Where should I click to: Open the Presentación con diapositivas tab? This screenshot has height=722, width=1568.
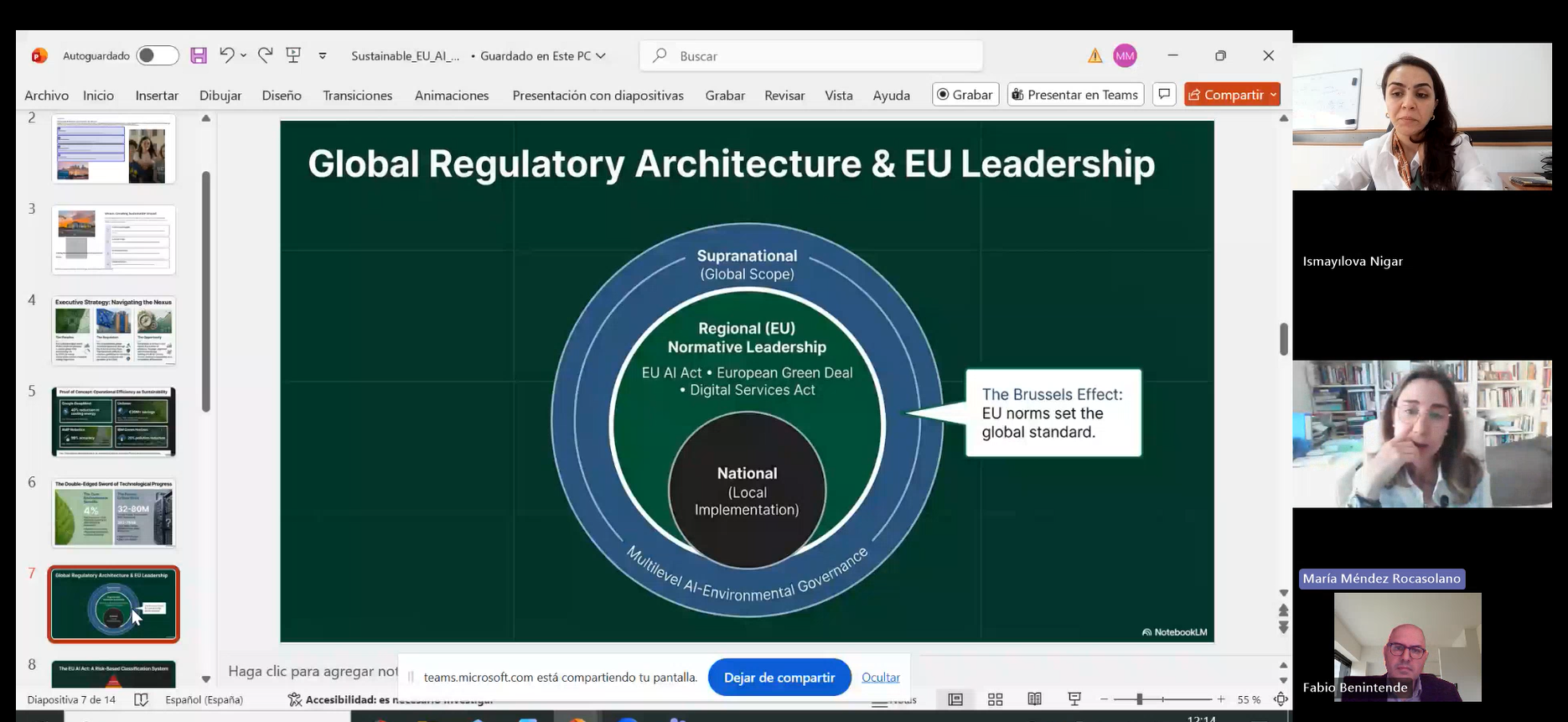[x=598, y=96]
